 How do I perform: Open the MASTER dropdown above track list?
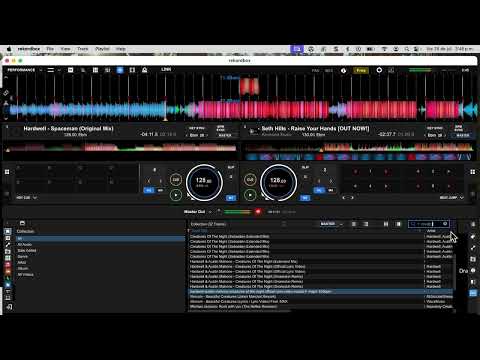coord(331,224)
